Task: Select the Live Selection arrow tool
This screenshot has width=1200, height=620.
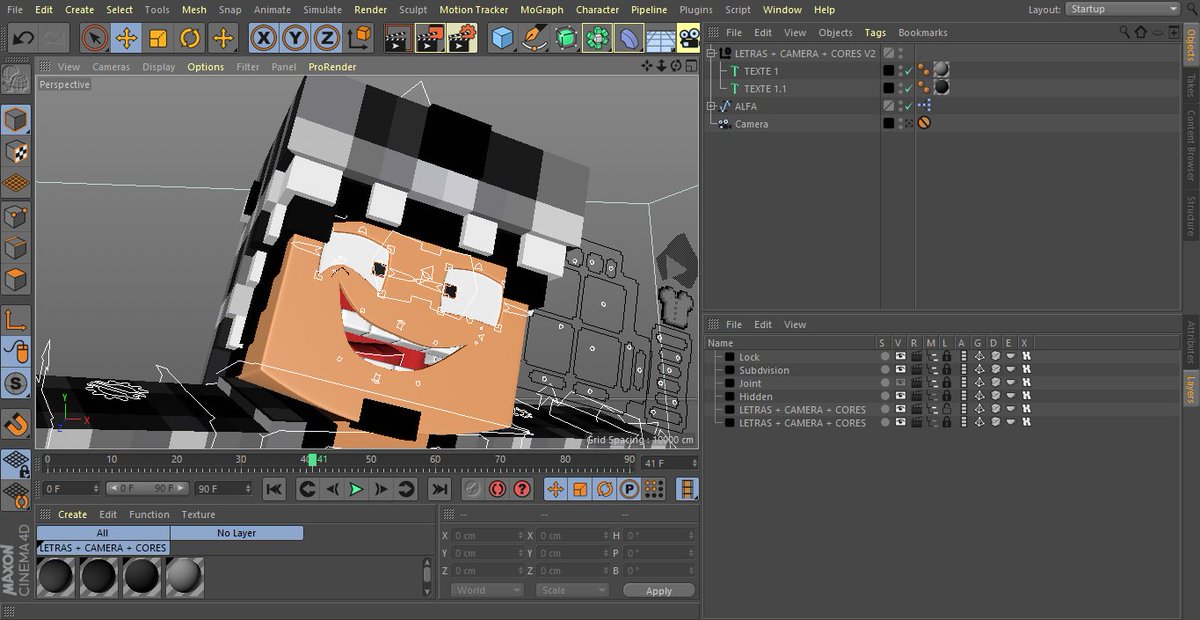Action: (94, 39)
